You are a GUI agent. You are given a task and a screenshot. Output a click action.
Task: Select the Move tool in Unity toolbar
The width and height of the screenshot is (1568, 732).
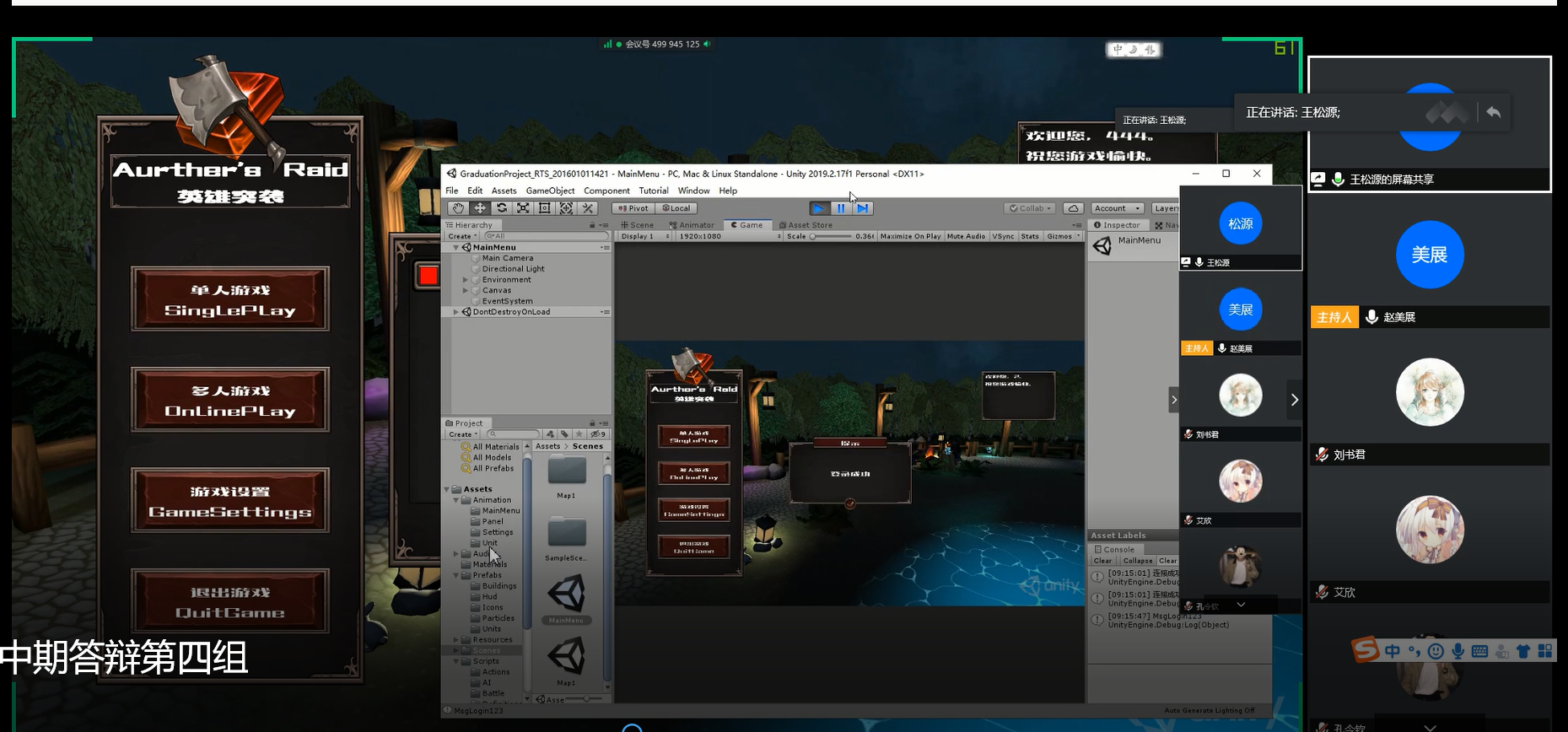click(479, 208)
